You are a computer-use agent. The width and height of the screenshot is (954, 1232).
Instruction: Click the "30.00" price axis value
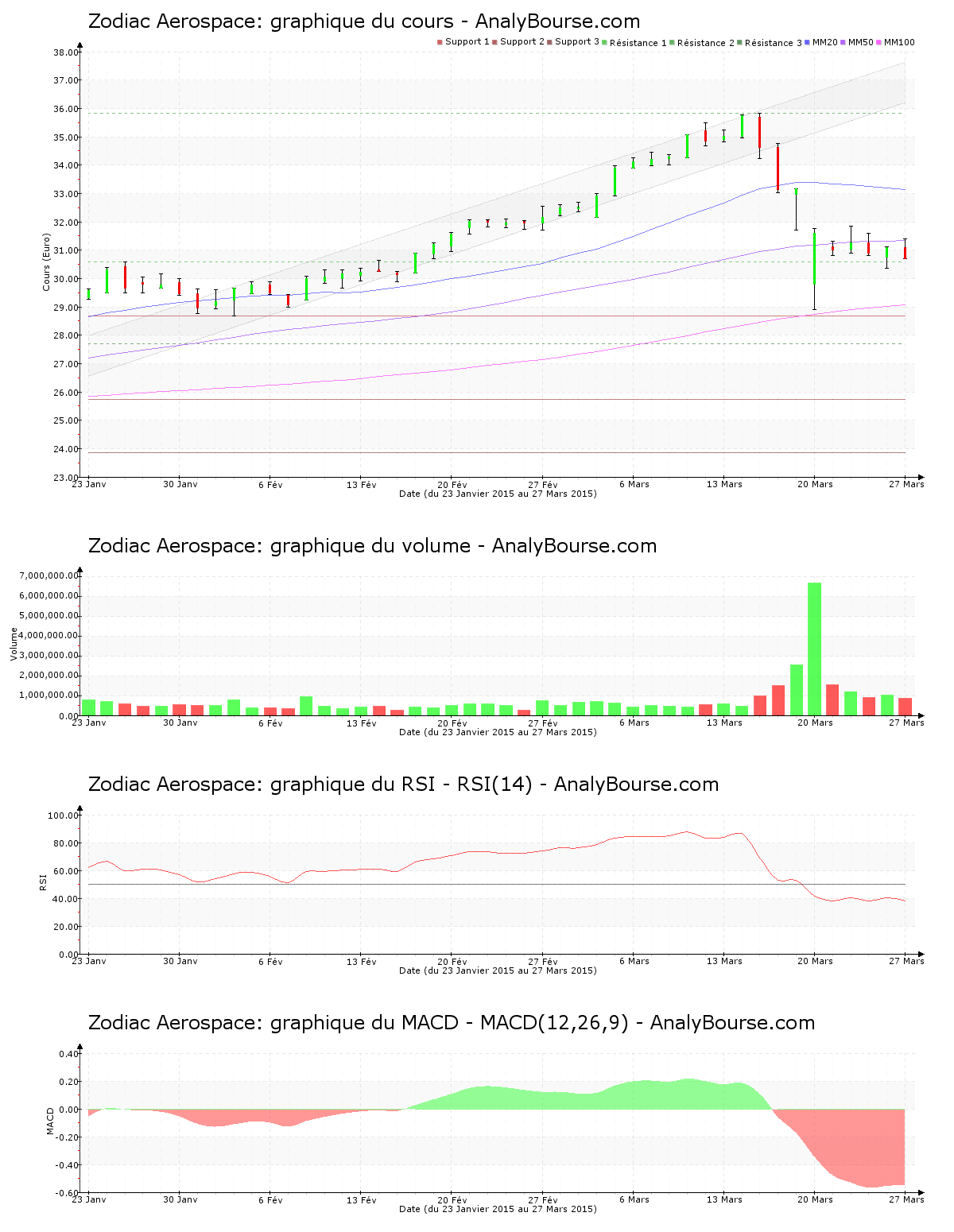(66, 279)
